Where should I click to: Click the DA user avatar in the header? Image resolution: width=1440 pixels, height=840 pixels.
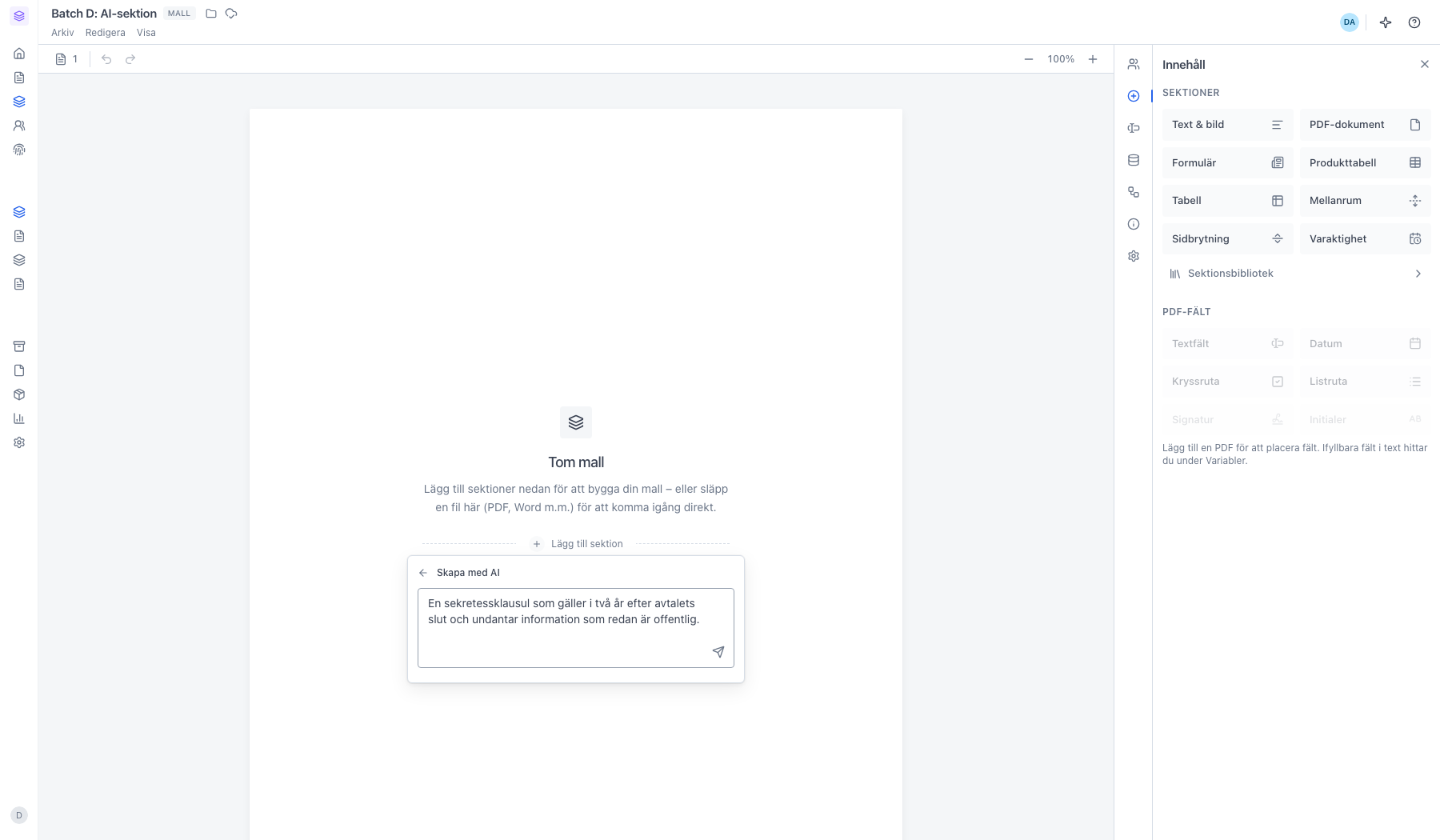pos(1350,22)
